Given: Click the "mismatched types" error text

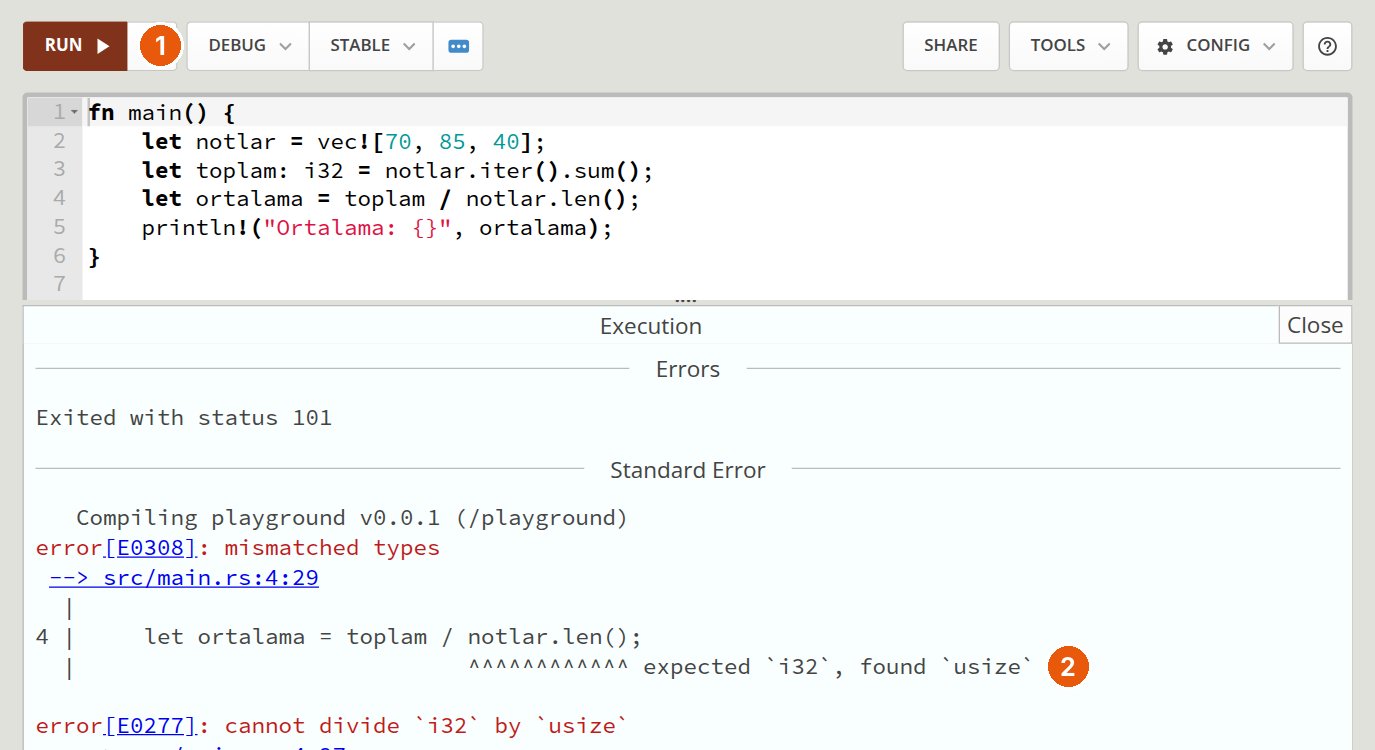Looking at the screenshot, I should pyautogui.click(x=332, y=548).
